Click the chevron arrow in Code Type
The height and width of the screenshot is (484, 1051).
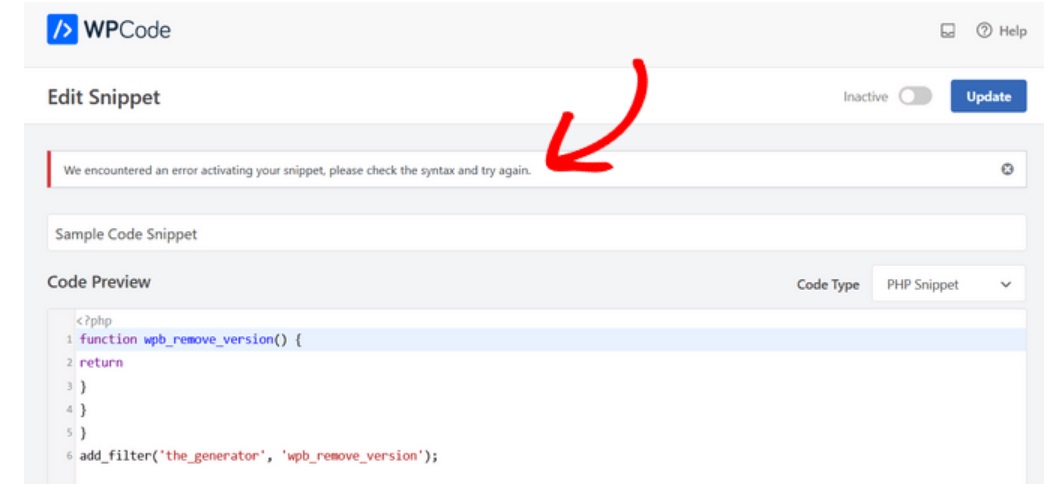[1005, 285]
